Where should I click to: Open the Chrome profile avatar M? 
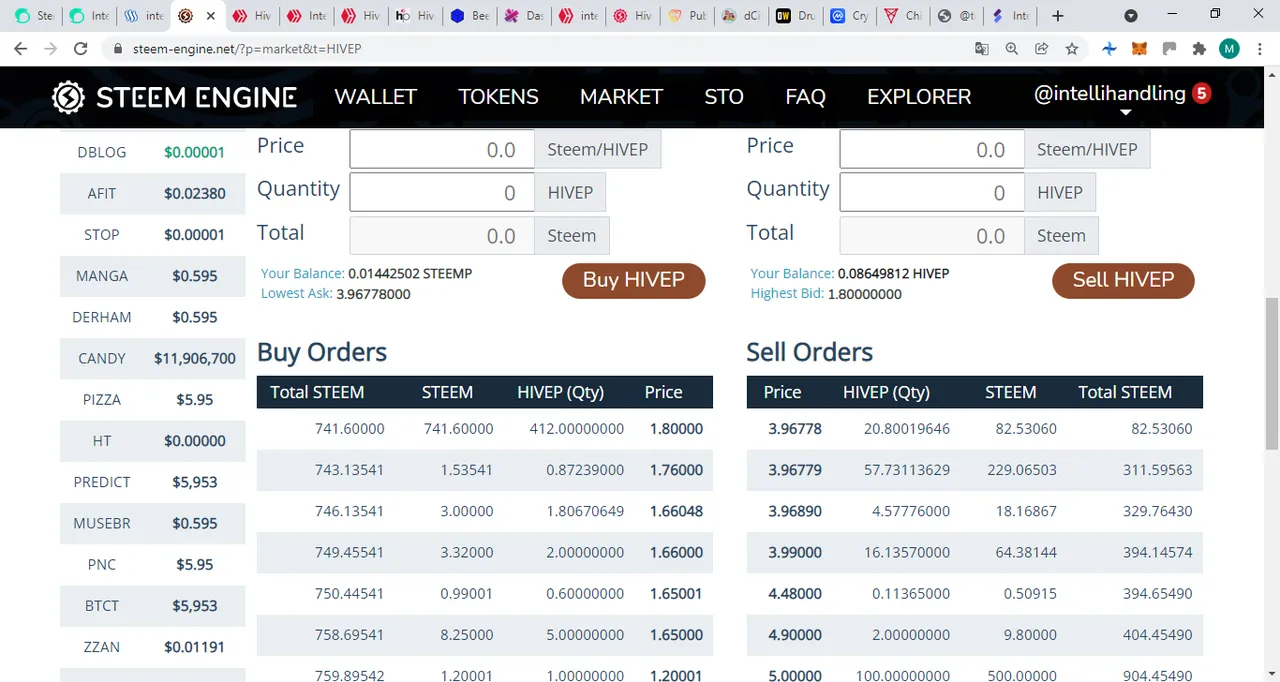pyautogui.click(x=1229, y=48)
